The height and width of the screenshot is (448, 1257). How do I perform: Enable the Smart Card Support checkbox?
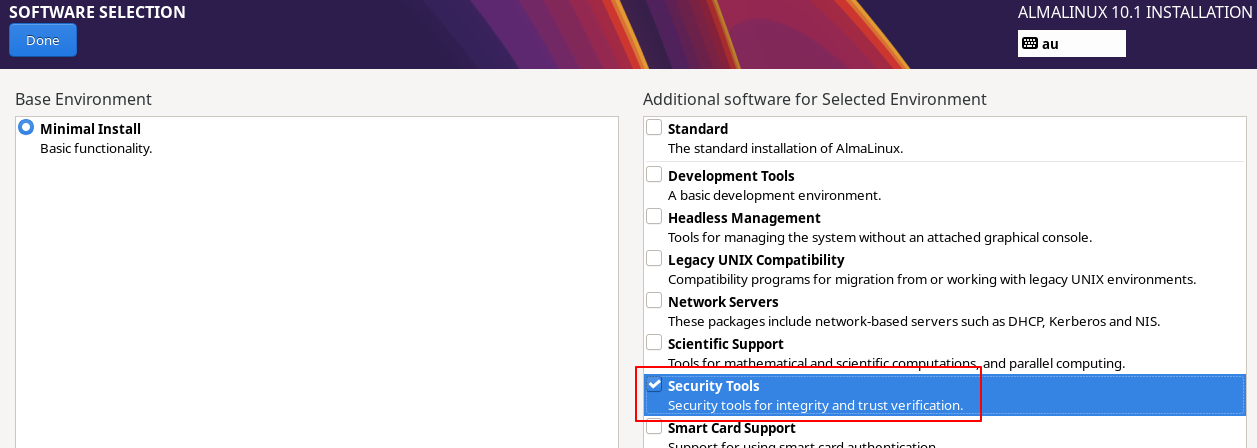(x=654, y=427)
